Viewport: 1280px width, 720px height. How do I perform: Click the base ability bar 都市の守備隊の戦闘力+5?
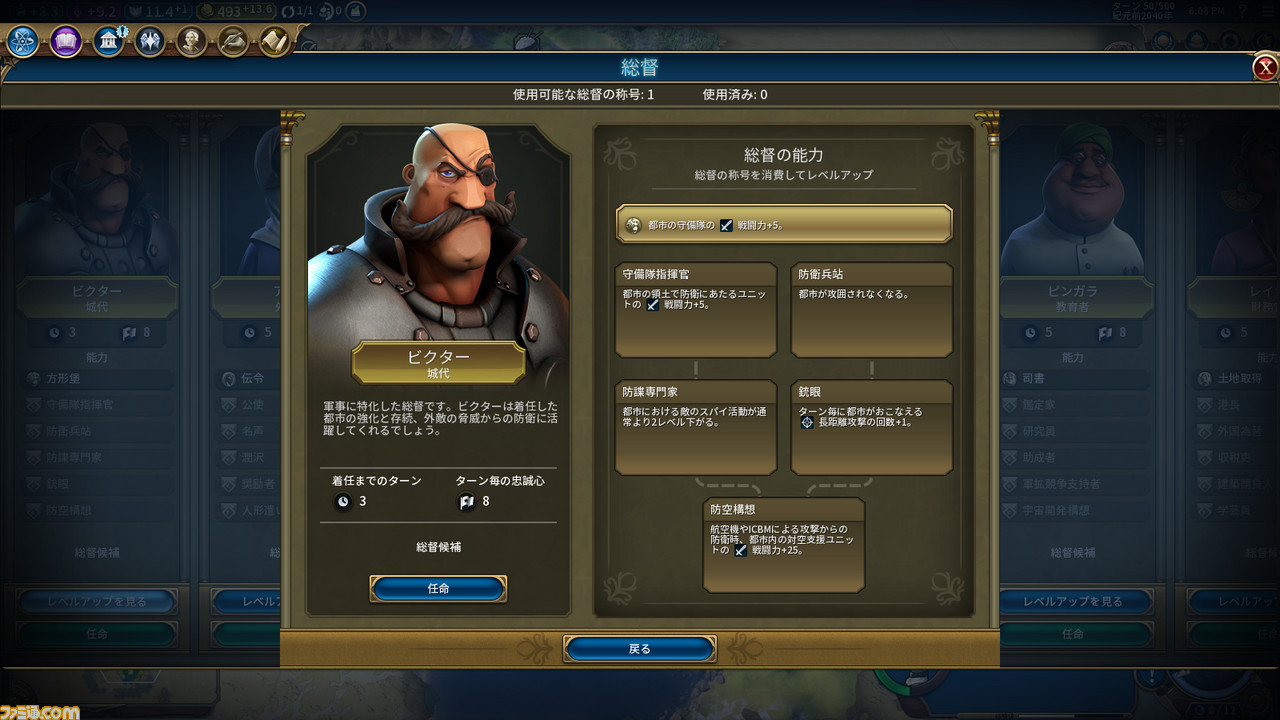784,225
